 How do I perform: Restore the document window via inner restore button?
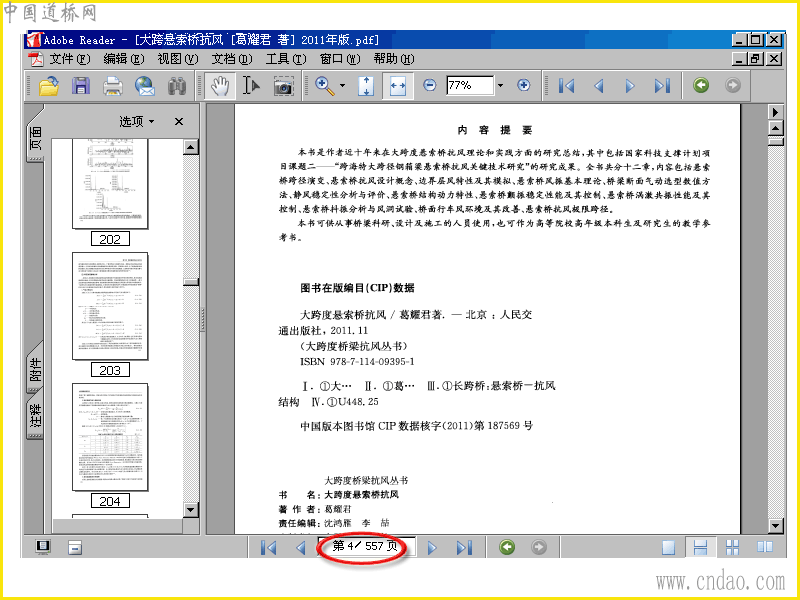(x=755, y=59)
